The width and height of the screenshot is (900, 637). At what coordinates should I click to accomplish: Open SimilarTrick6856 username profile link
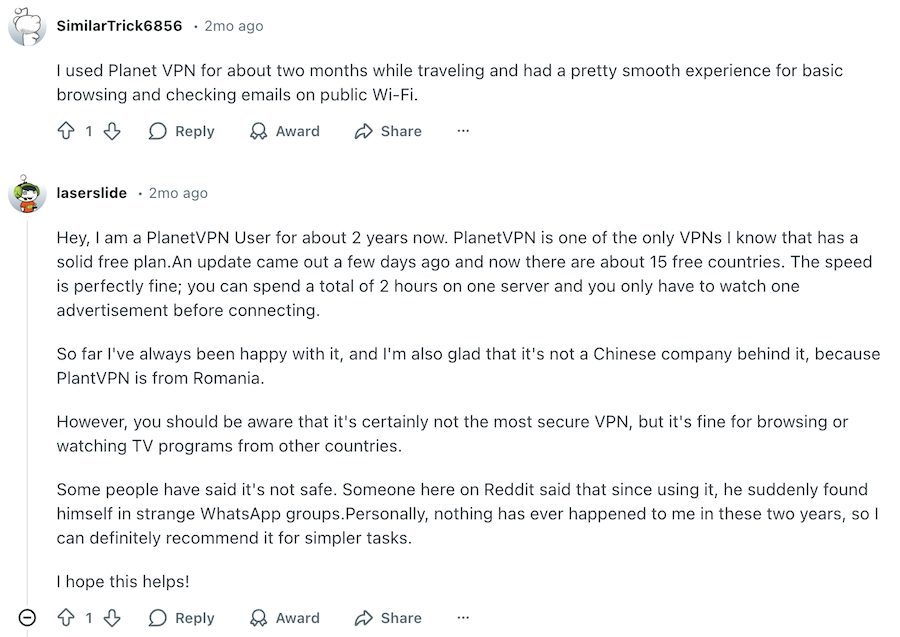coord(119,26)
